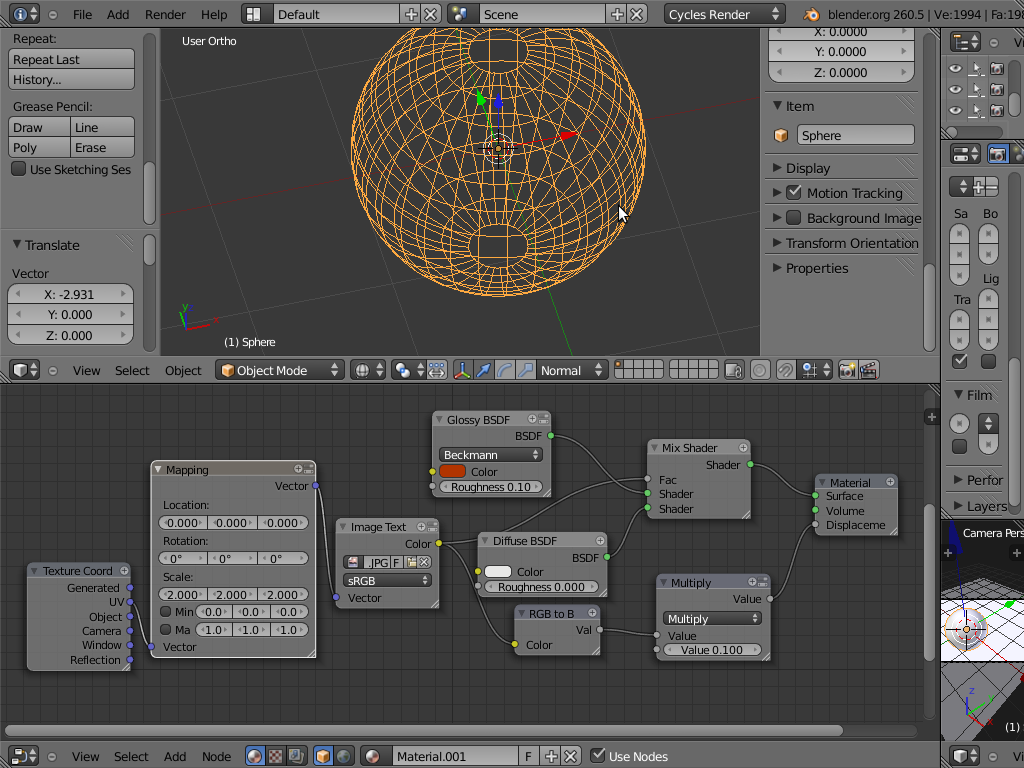Click the Sphere object name field
This screenshot has width=1024, height=768.
coord(855,135)
